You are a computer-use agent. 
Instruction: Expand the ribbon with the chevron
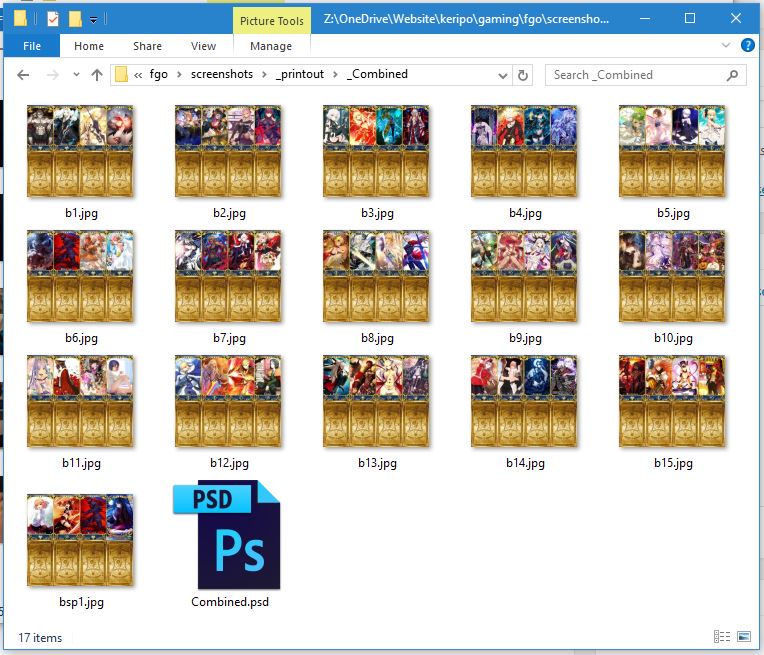pos(726,45)
